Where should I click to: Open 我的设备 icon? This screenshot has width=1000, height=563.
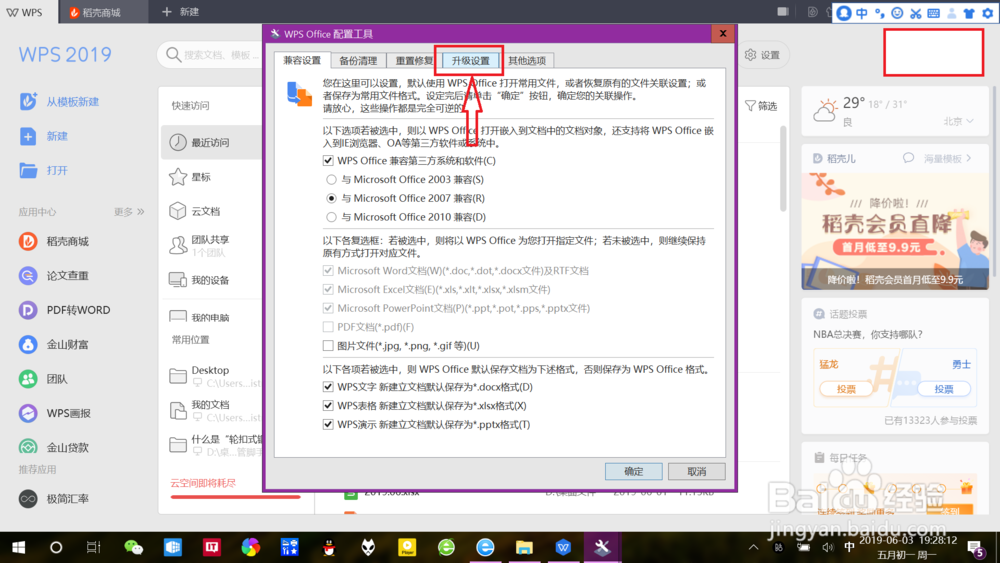(x=178, y=280)
